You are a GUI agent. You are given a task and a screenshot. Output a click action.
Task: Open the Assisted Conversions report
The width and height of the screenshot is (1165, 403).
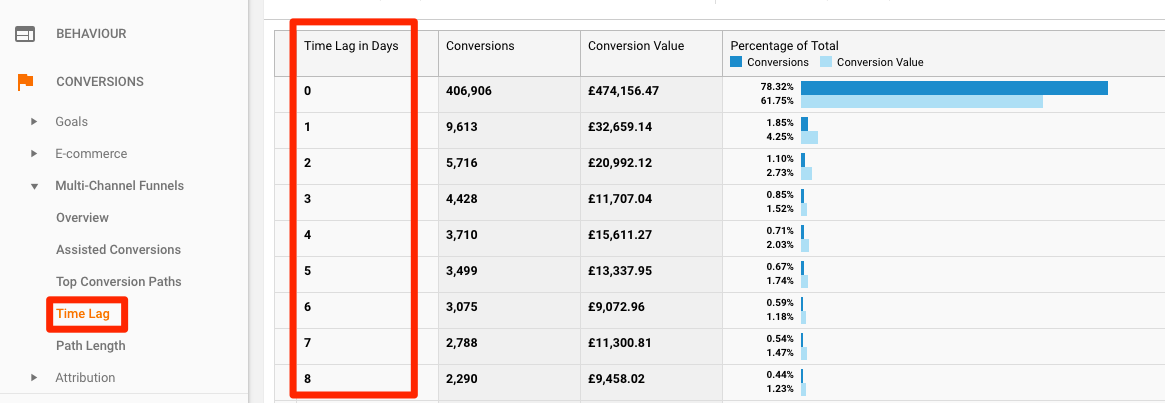118,250
